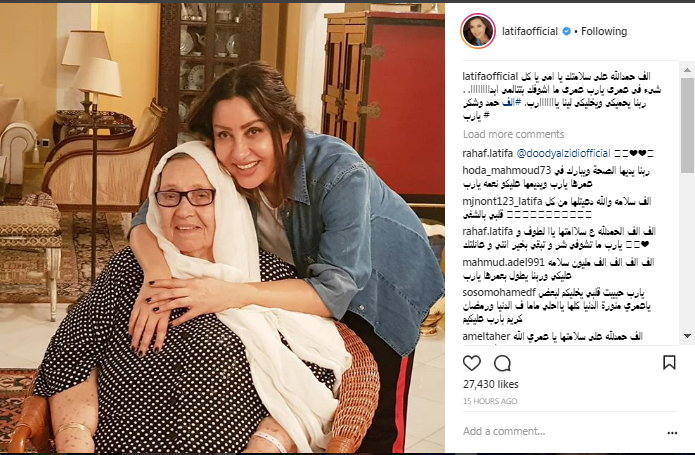Image resolution: width=695 pixels, height=455 pixels.
Task: Like the post with the heart icon
Action: click(472, 363)
